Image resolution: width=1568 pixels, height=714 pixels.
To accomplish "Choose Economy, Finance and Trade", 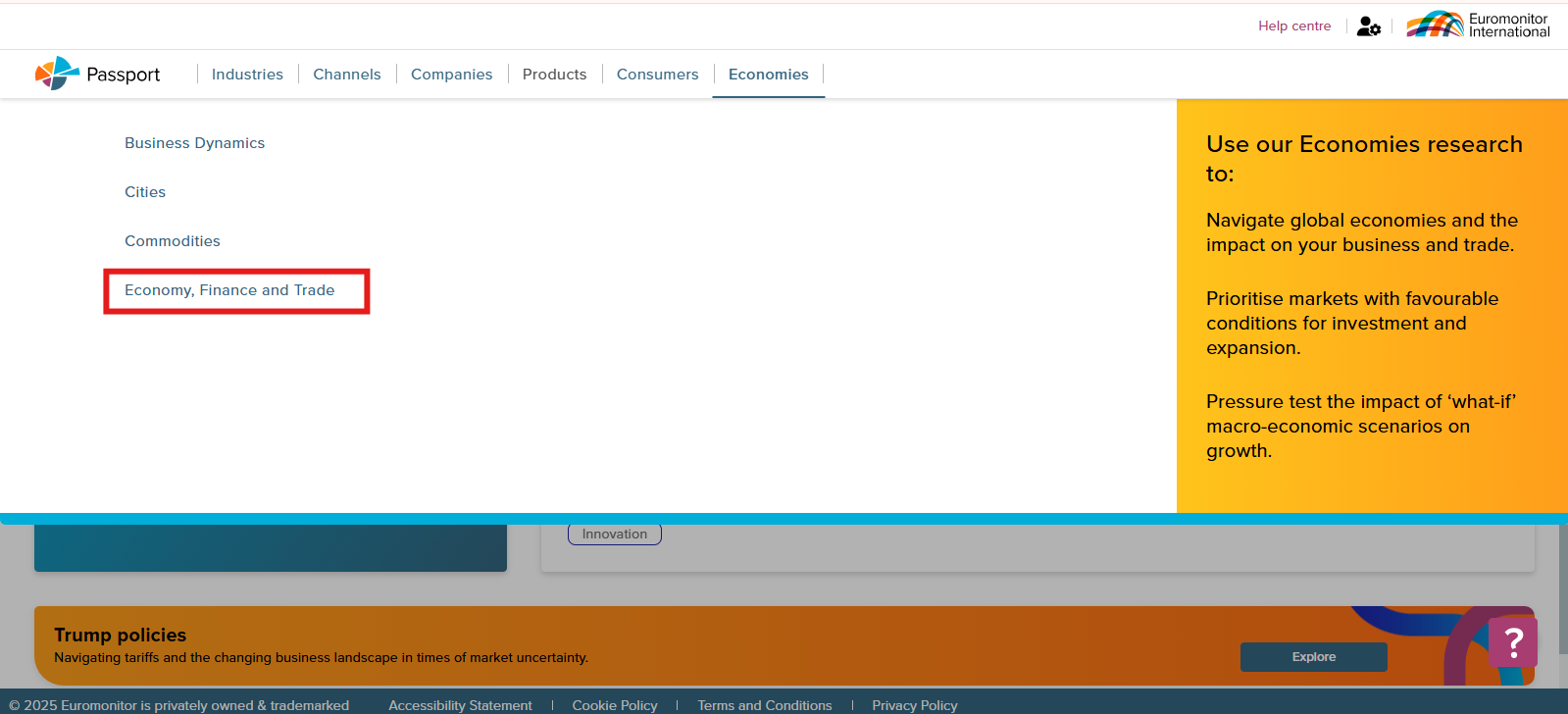I will 229,290.
